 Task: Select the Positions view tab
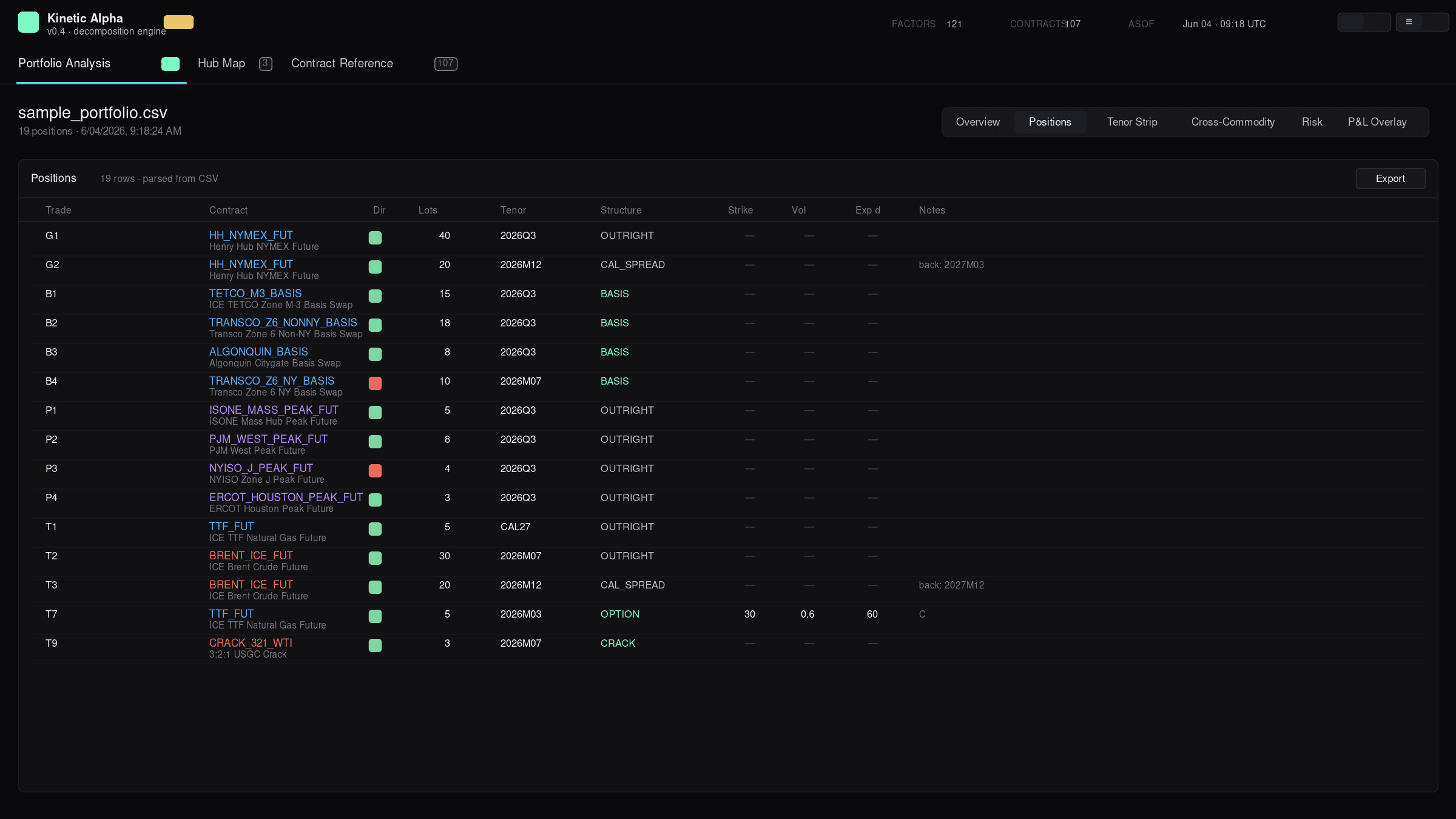pos(1050,122)
